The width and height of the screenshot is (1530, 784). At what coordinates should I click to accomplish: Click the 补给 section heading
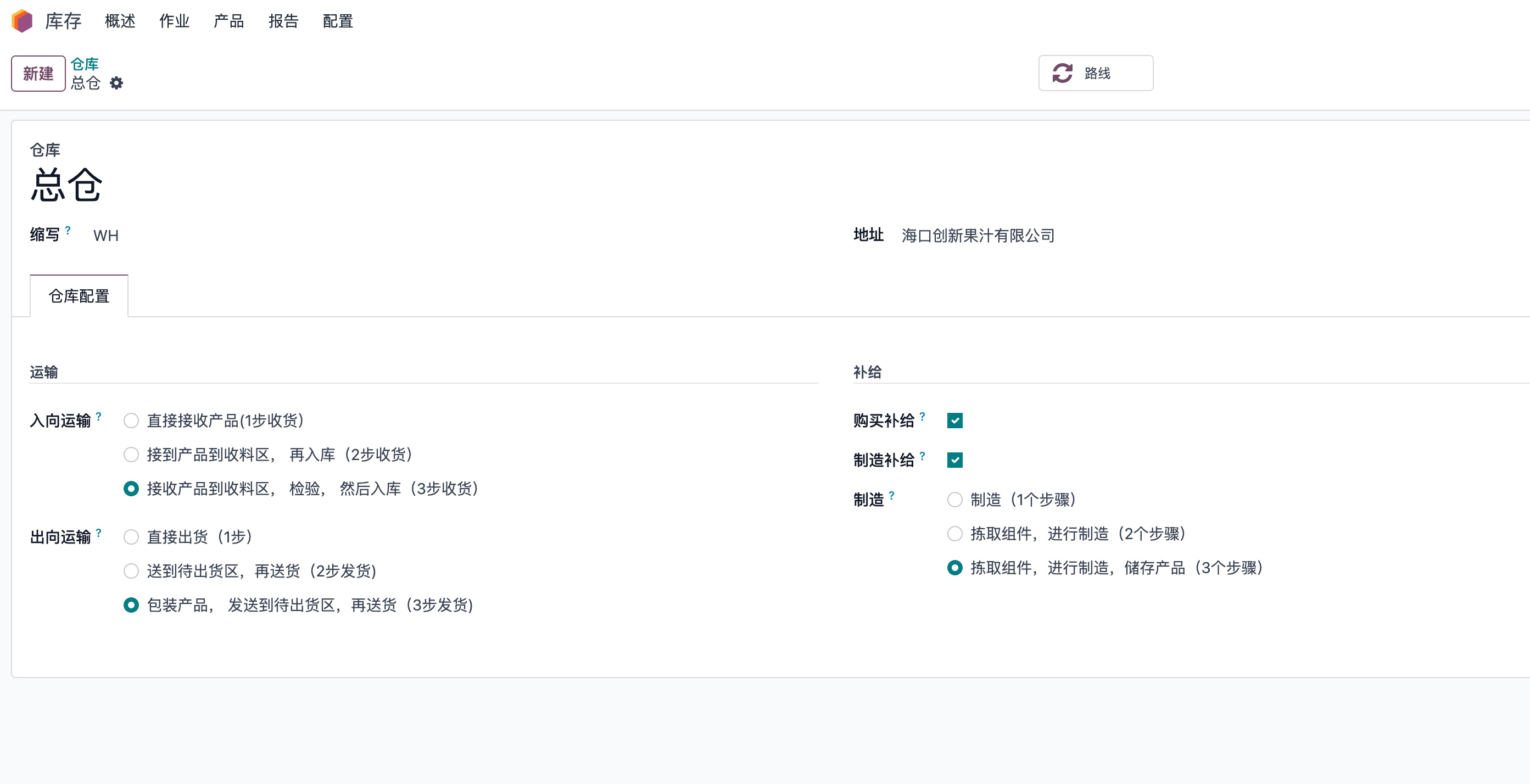pos(867,372)
